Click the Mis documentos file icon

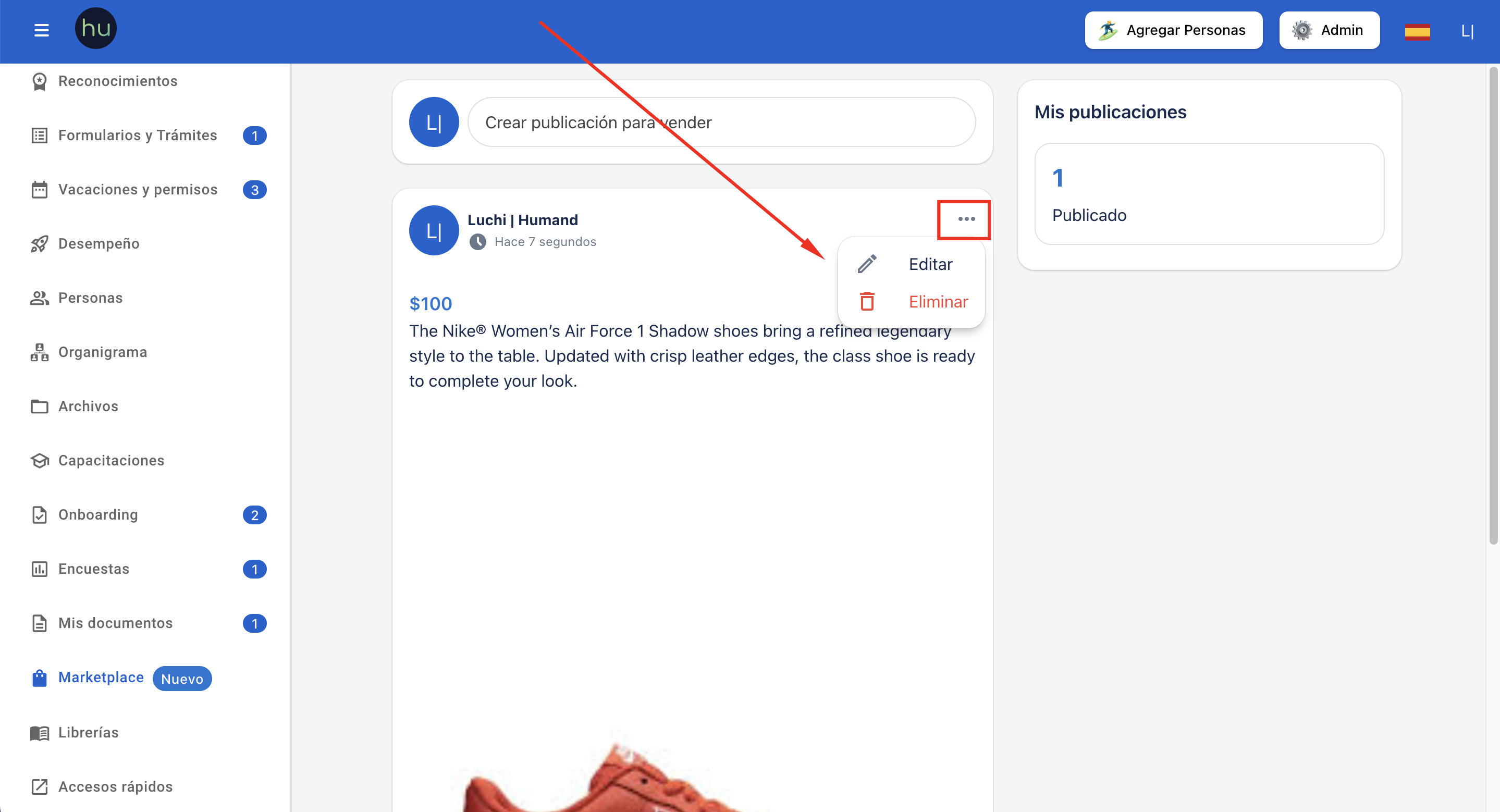pos(39,623)
